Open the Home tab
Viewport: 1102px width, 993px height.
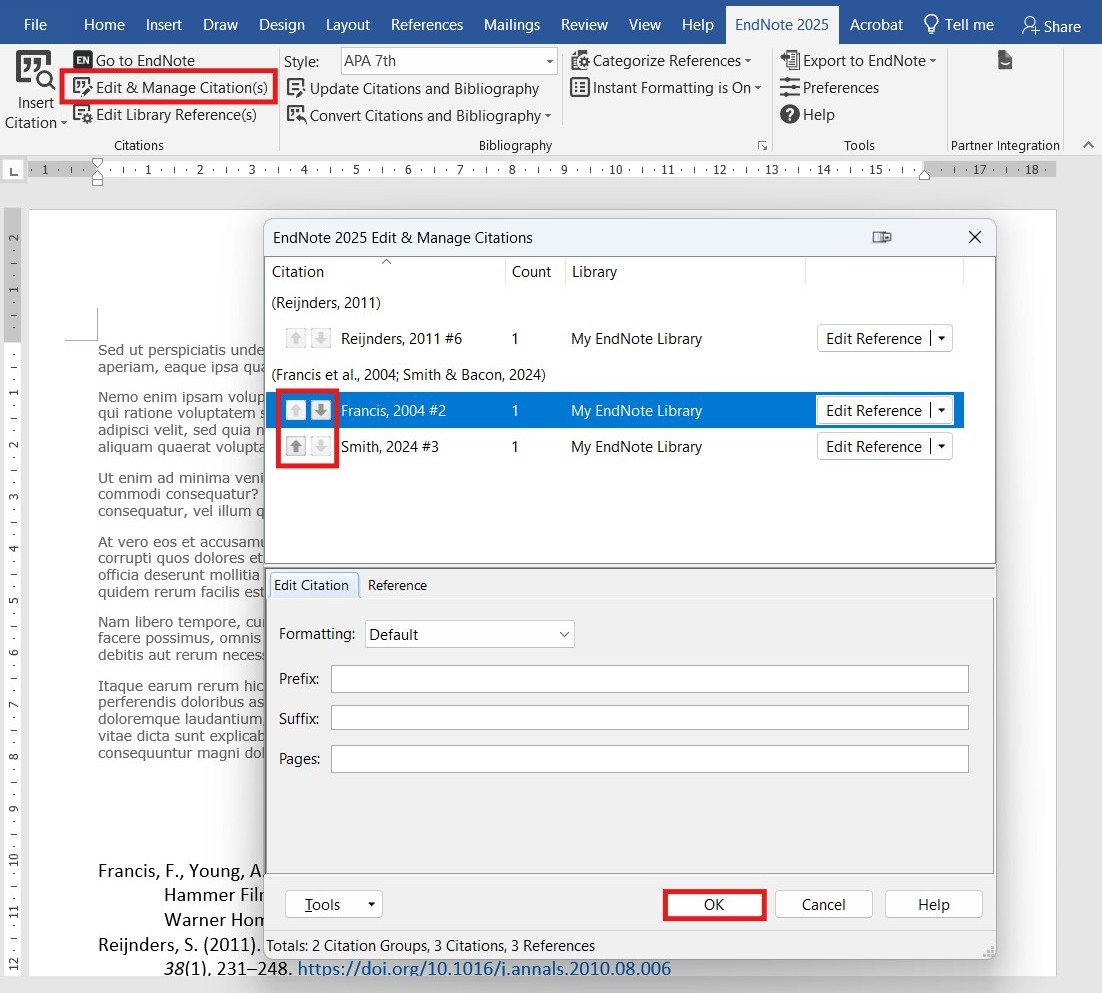pos(104,25)
